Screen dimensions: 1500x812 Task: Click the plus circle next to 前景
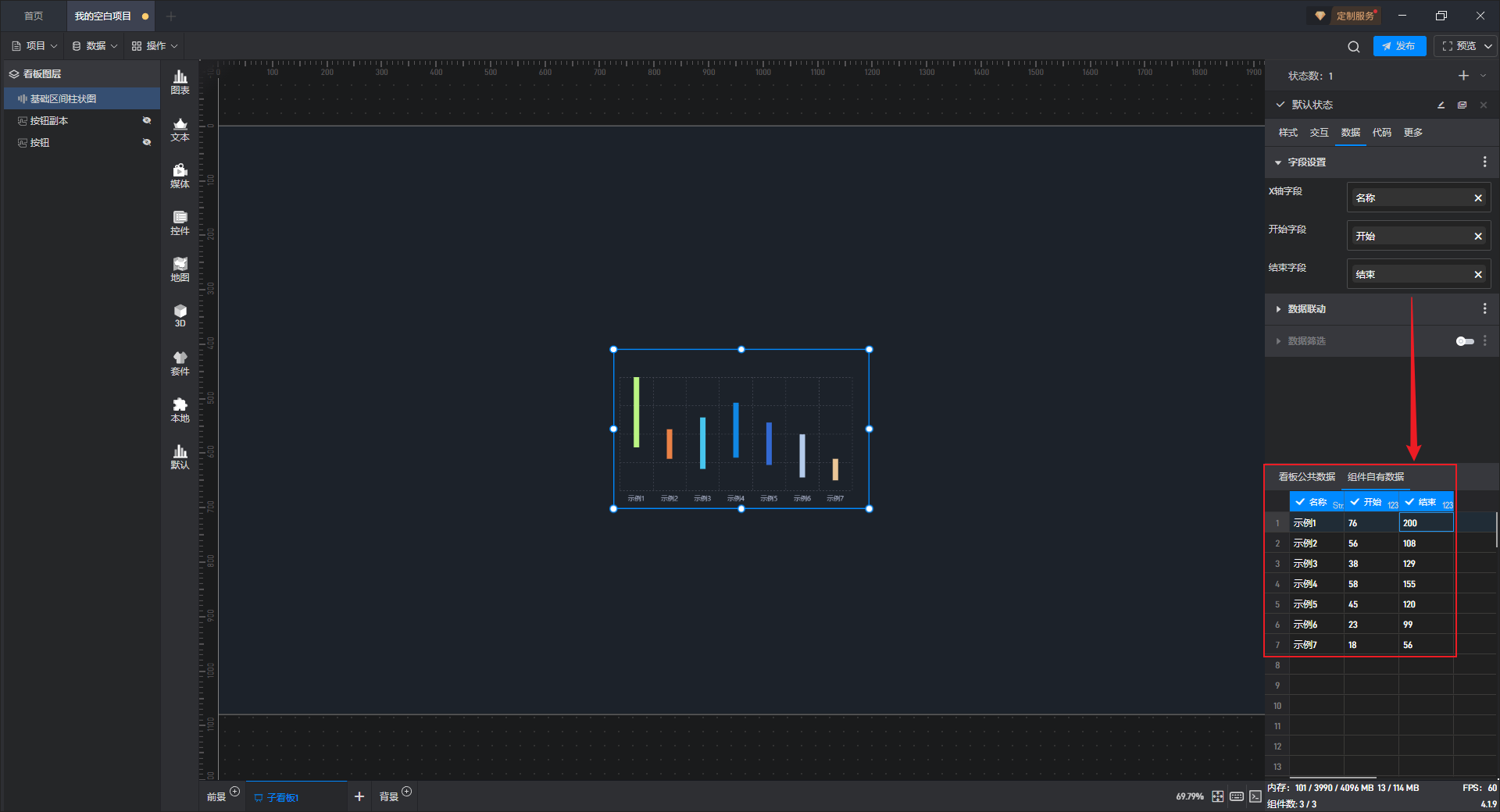(234, 792)
